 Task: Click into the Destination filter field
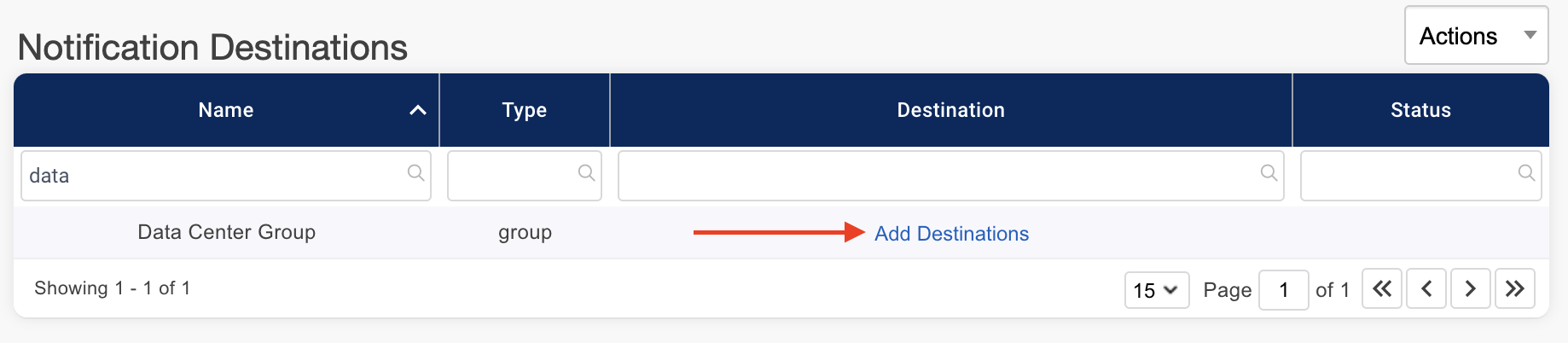[x=934, y=176]
